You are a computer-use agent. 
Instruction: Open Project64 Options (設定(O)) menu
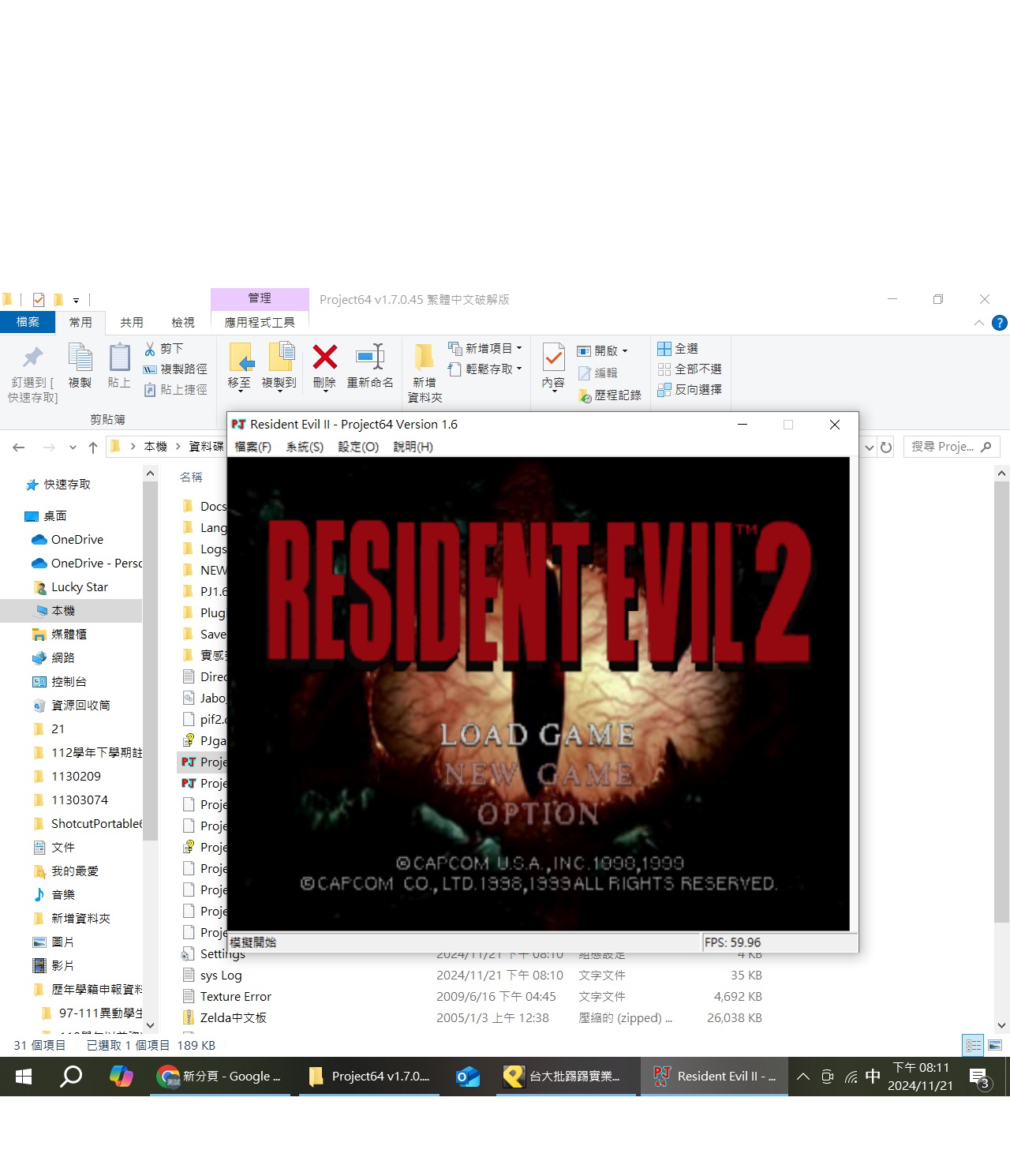358,447
